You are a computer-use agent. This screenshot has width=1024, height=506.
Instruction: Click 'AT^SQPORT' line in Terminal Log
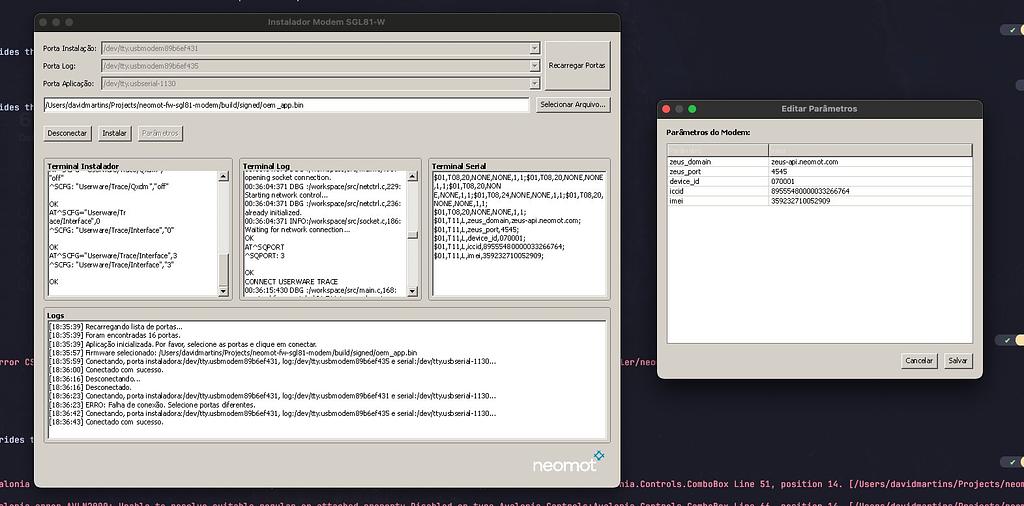pos(264,247)
